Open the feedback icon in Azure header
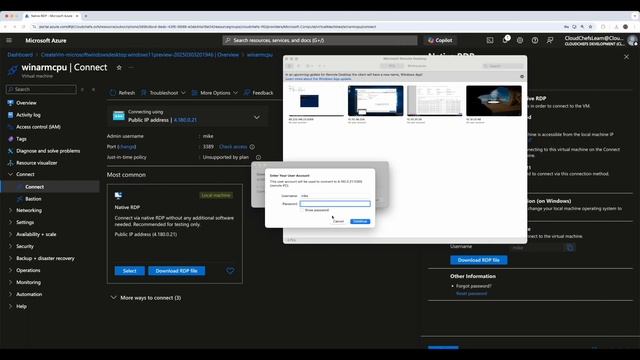The width and height of the screenshot is (640, 360). coord(550,40)
